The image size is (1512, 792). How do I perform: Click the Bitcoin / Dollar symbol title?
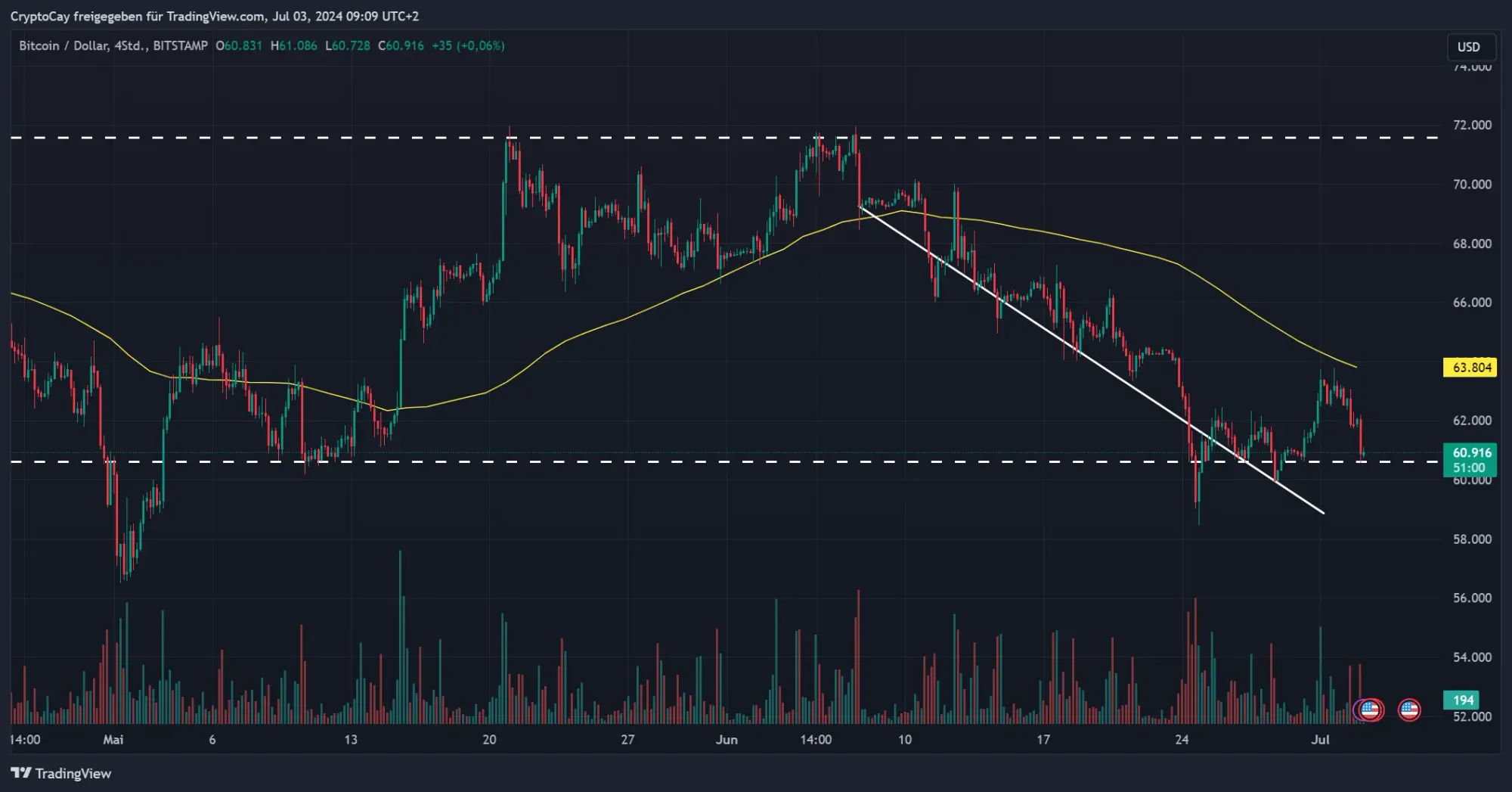[x=113, y=45]
